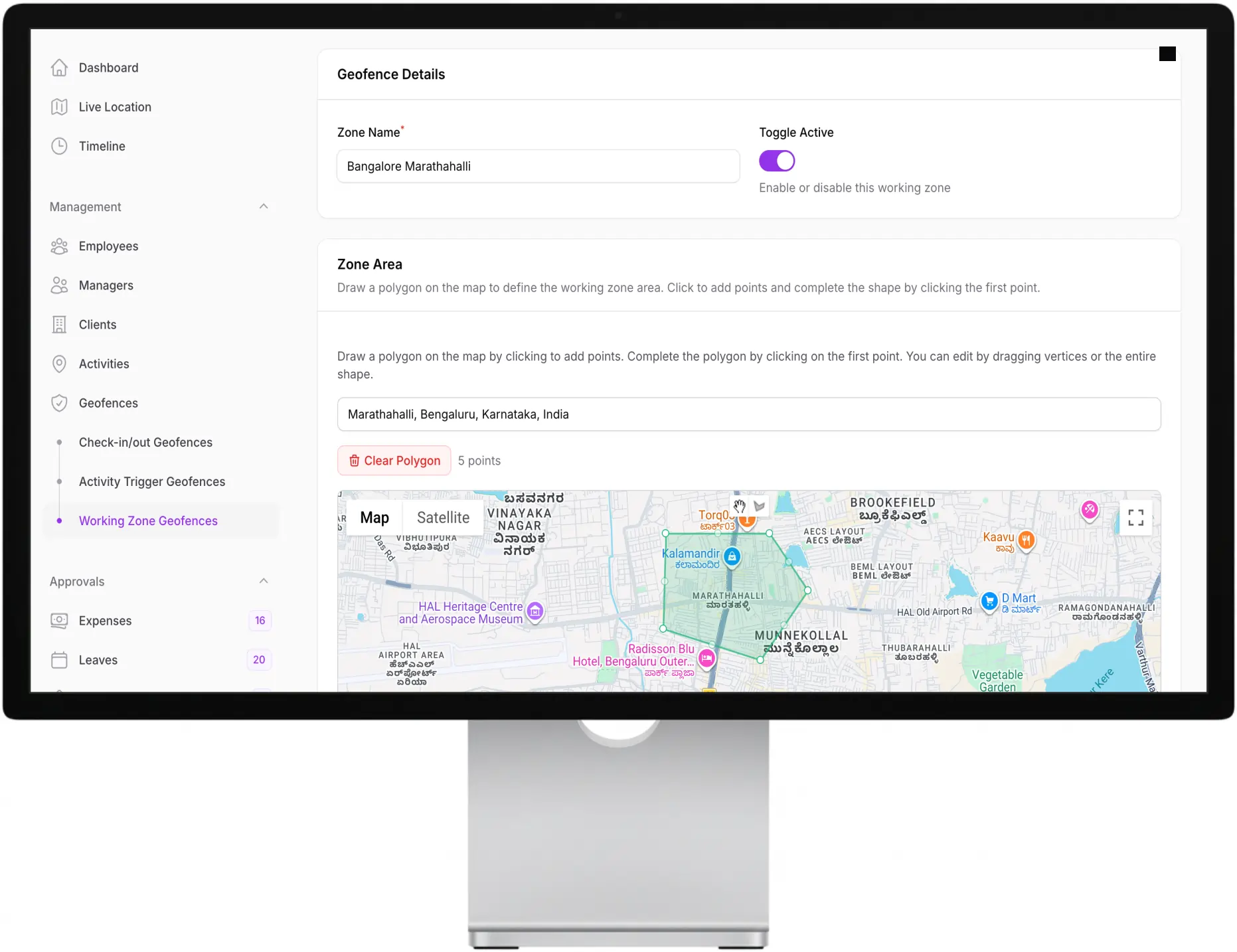Switch map to Satellite view
The image size is (1237, 952).
(443, 518)
